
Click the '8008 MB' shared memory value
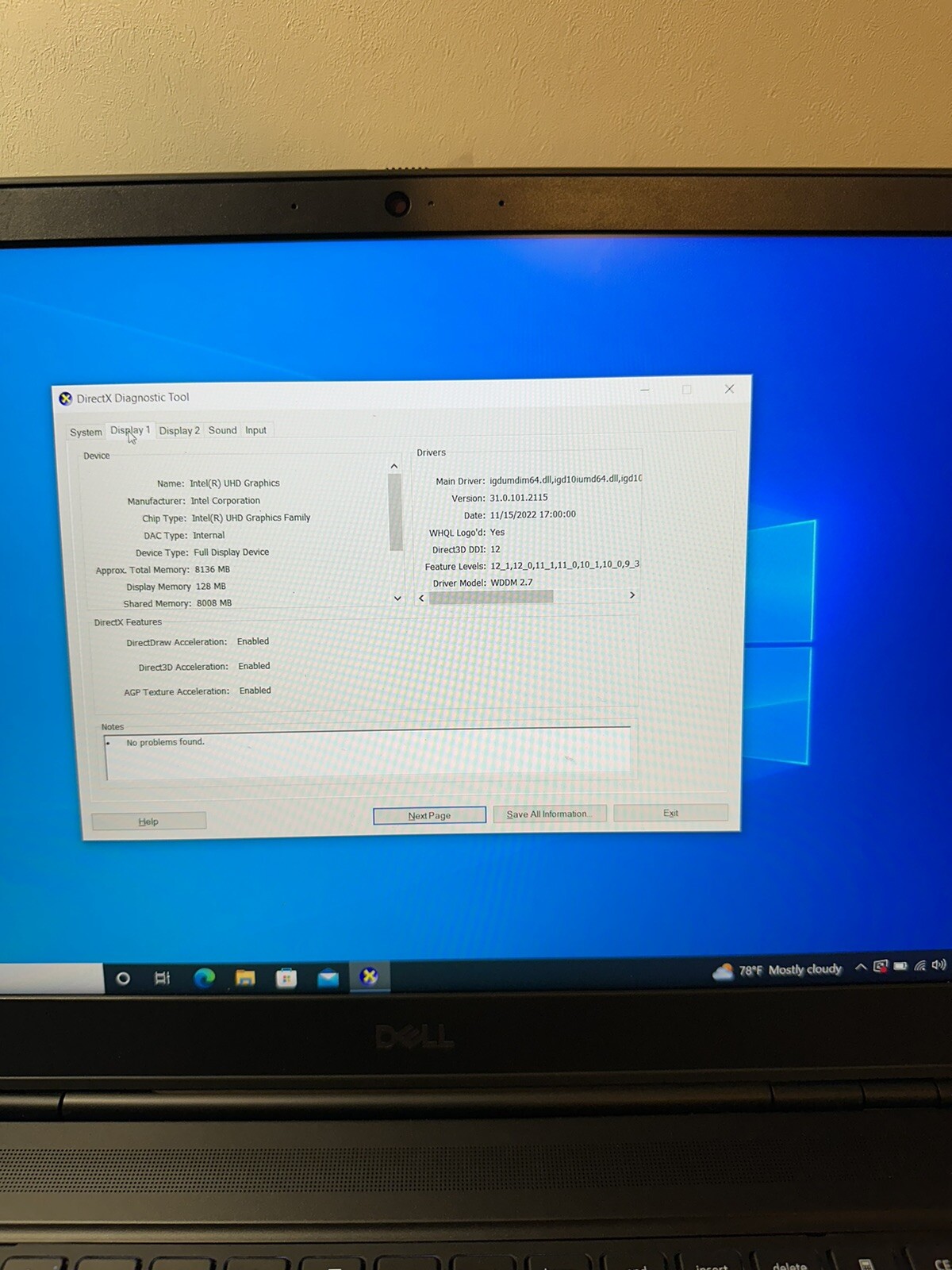[x=214, y=603]
